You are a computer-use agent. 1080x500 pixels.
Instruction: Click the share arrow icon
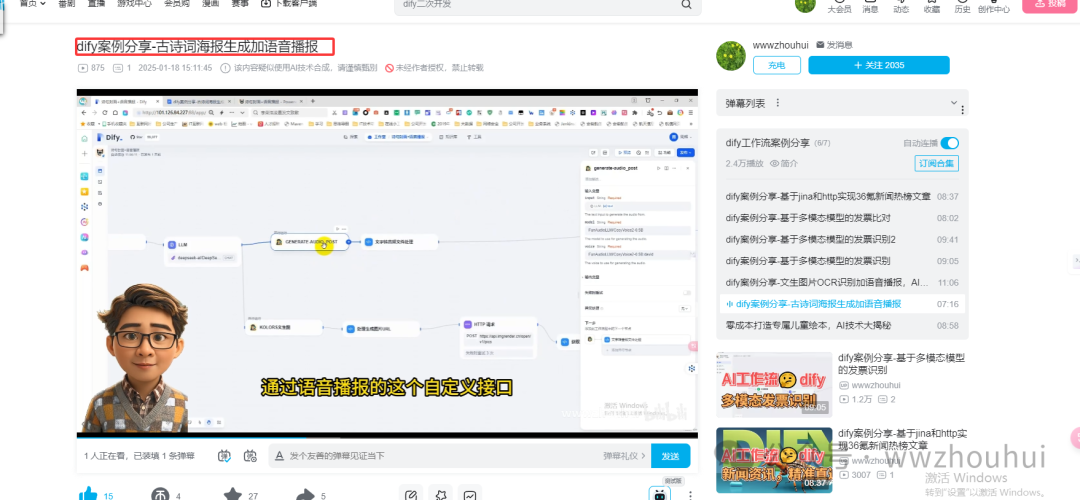coord(305,494)
